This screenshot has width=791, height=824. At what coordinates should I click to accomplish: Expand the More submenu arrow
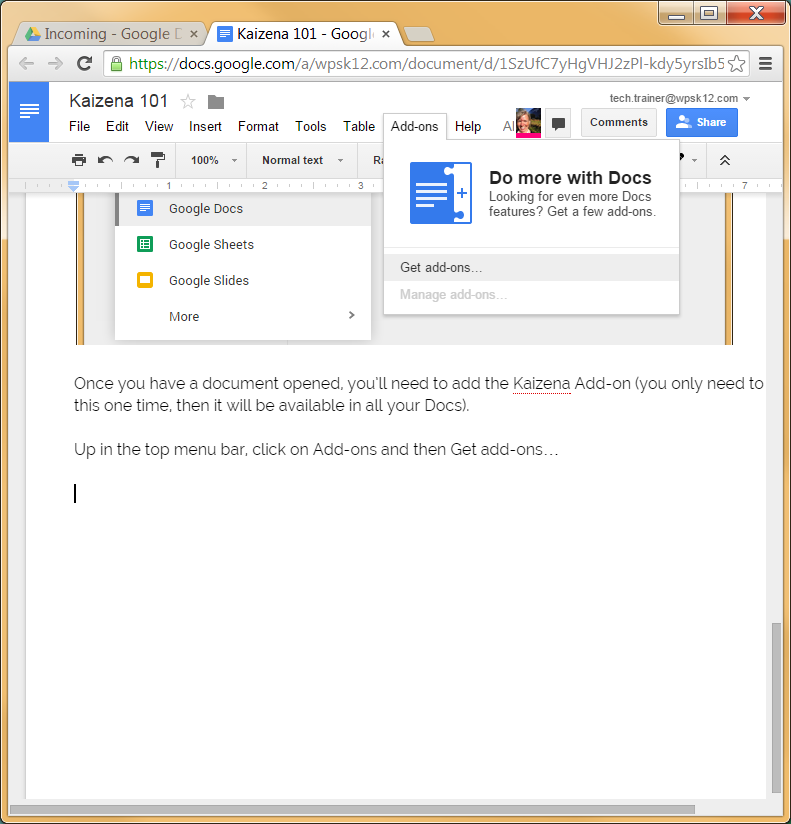pyautogui.click(x=352, y=315)
